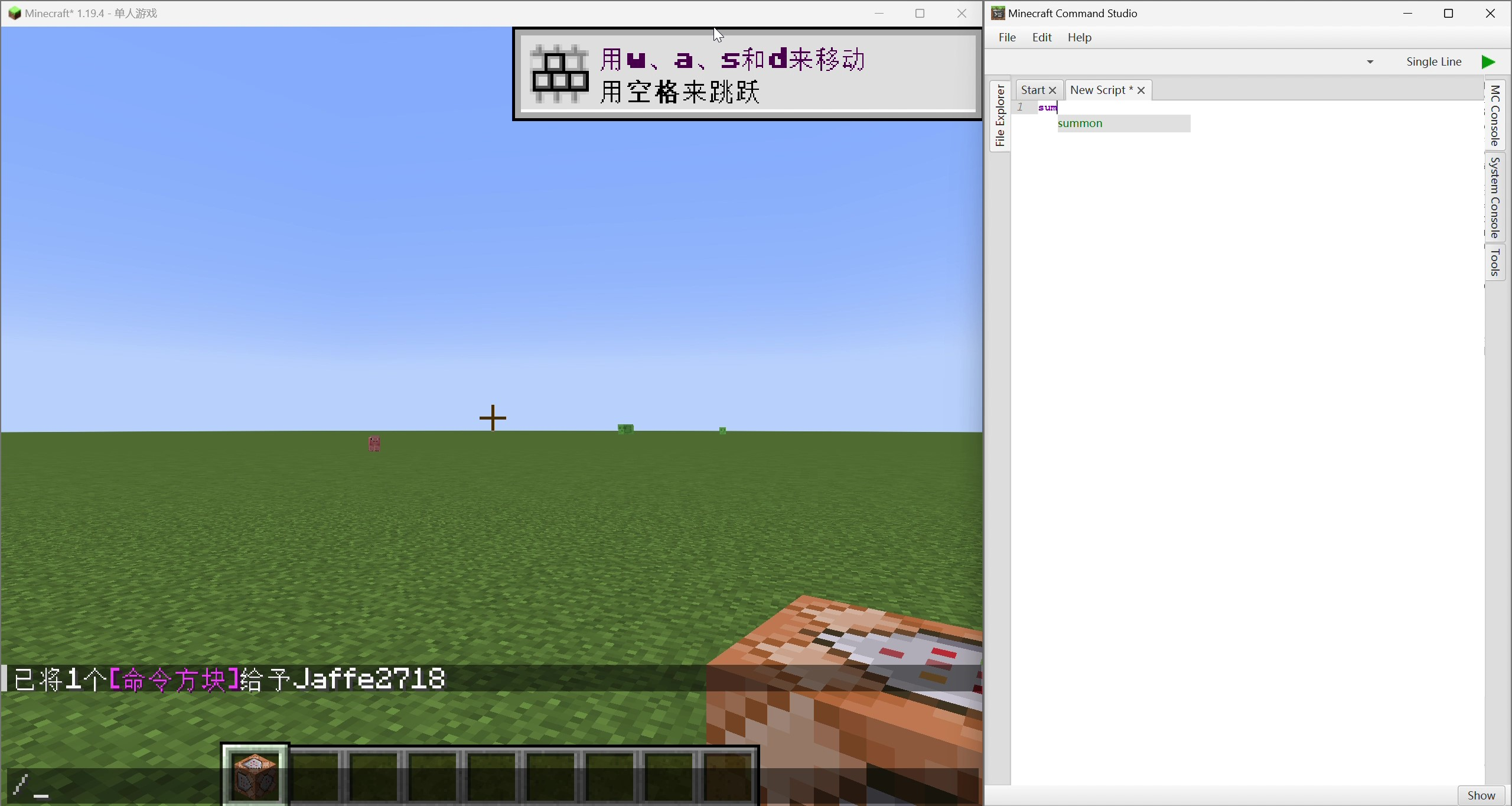Viewport: 1512px width, 806px height.
Task: Switch to the Start tab
Action: (x=1033, y=90)
